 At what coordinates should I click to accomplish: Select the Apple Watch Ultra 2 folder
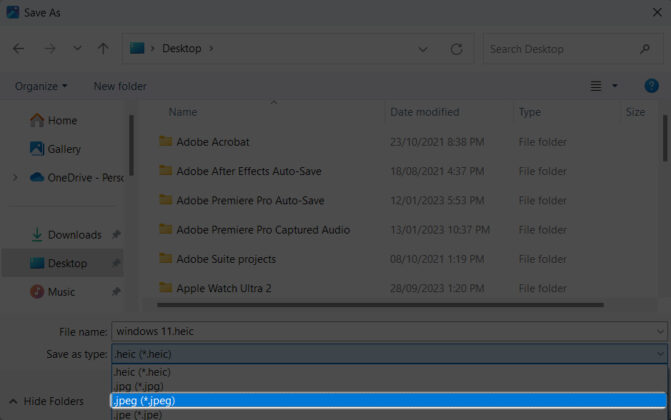tap(224, 288)
